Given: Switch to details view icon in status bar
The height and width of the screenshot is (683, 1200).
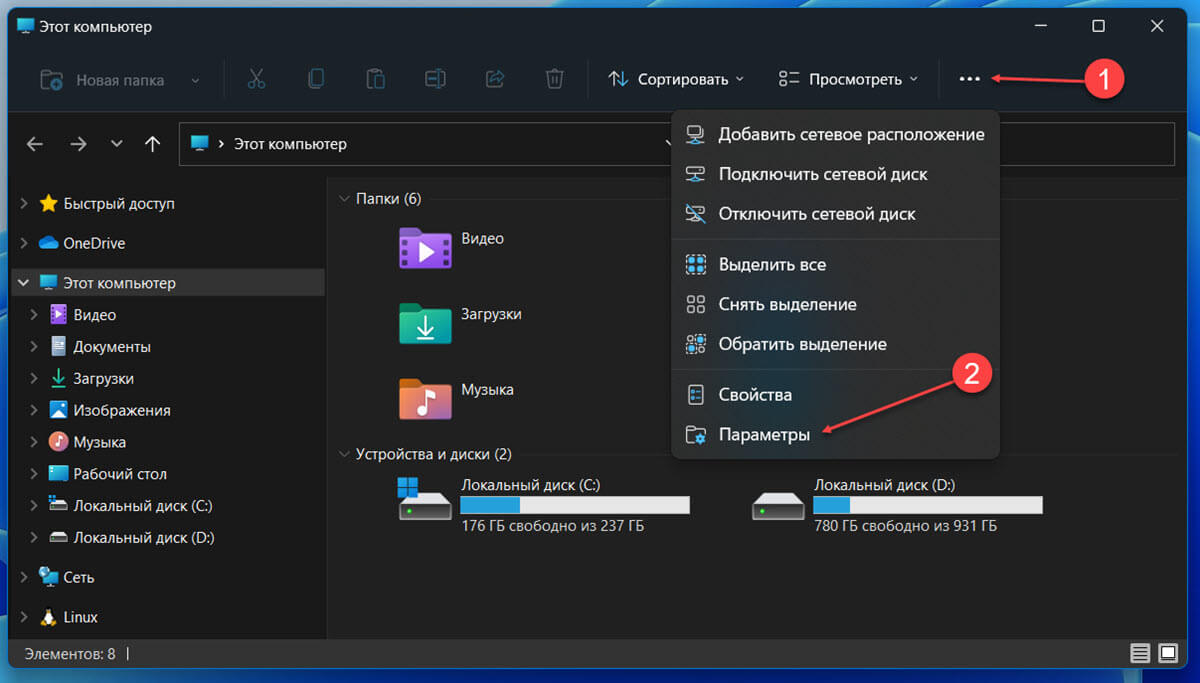Looking at the screenshot, I should [x=1140, y=654].
